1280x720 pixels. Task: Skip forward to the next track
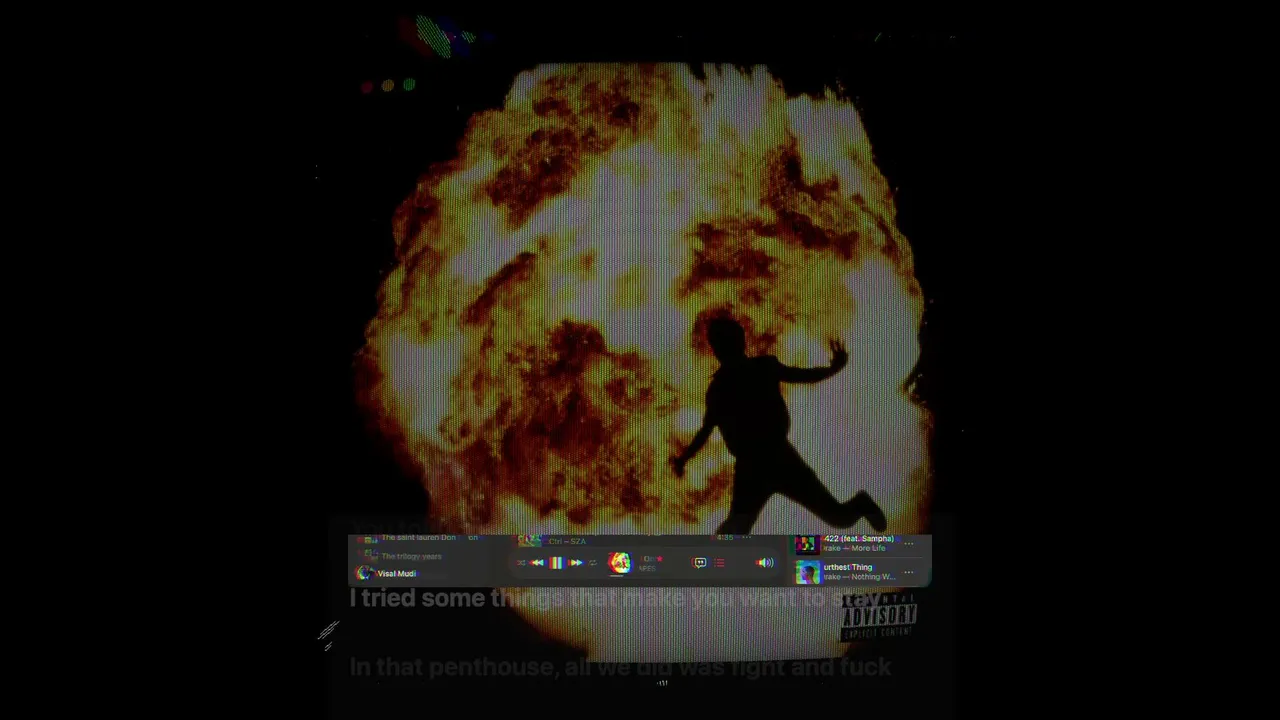(x=575, y=563)
